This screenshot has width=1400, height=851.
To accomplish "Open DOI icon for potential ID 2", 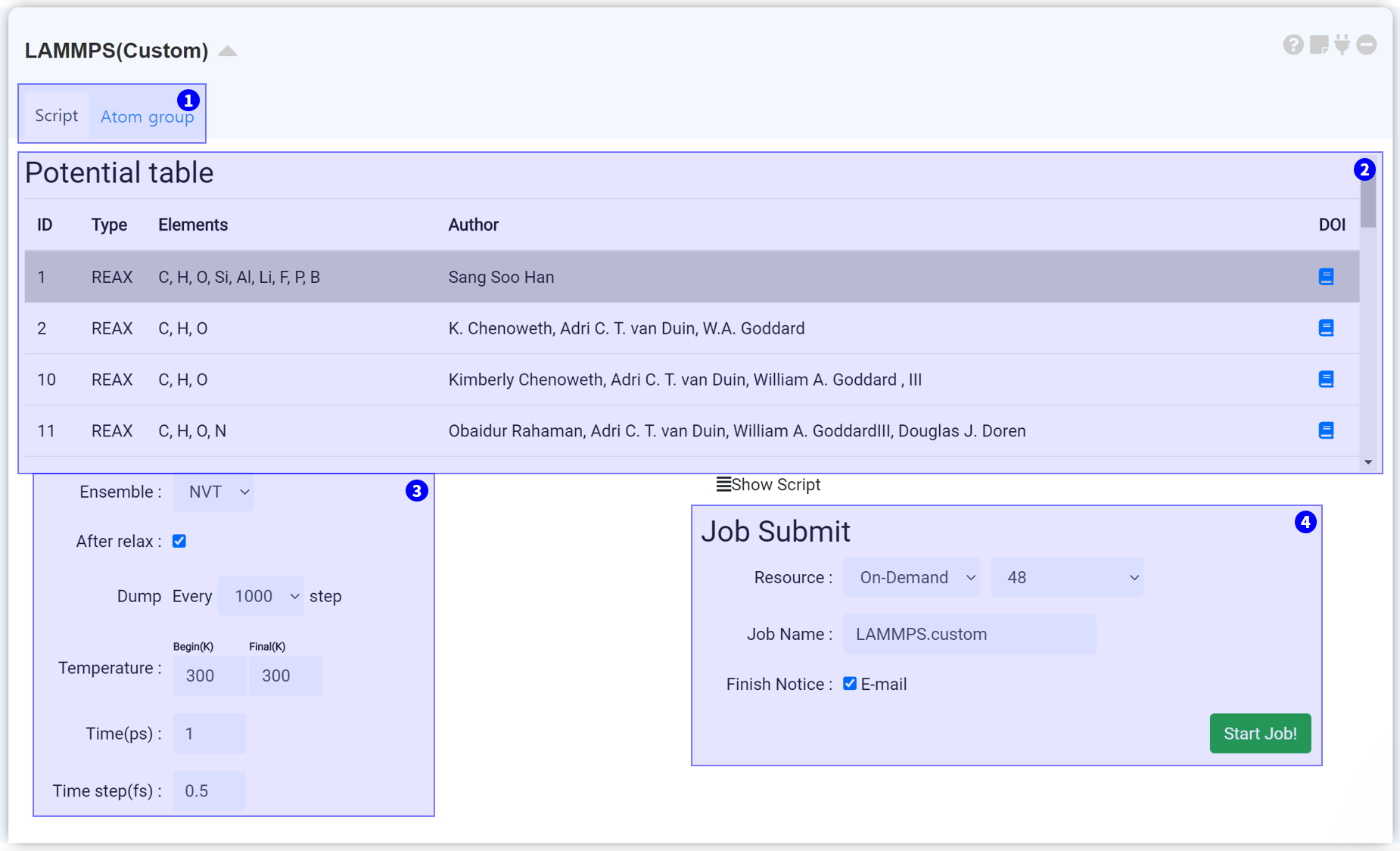I will click(x=1326, y=328).
